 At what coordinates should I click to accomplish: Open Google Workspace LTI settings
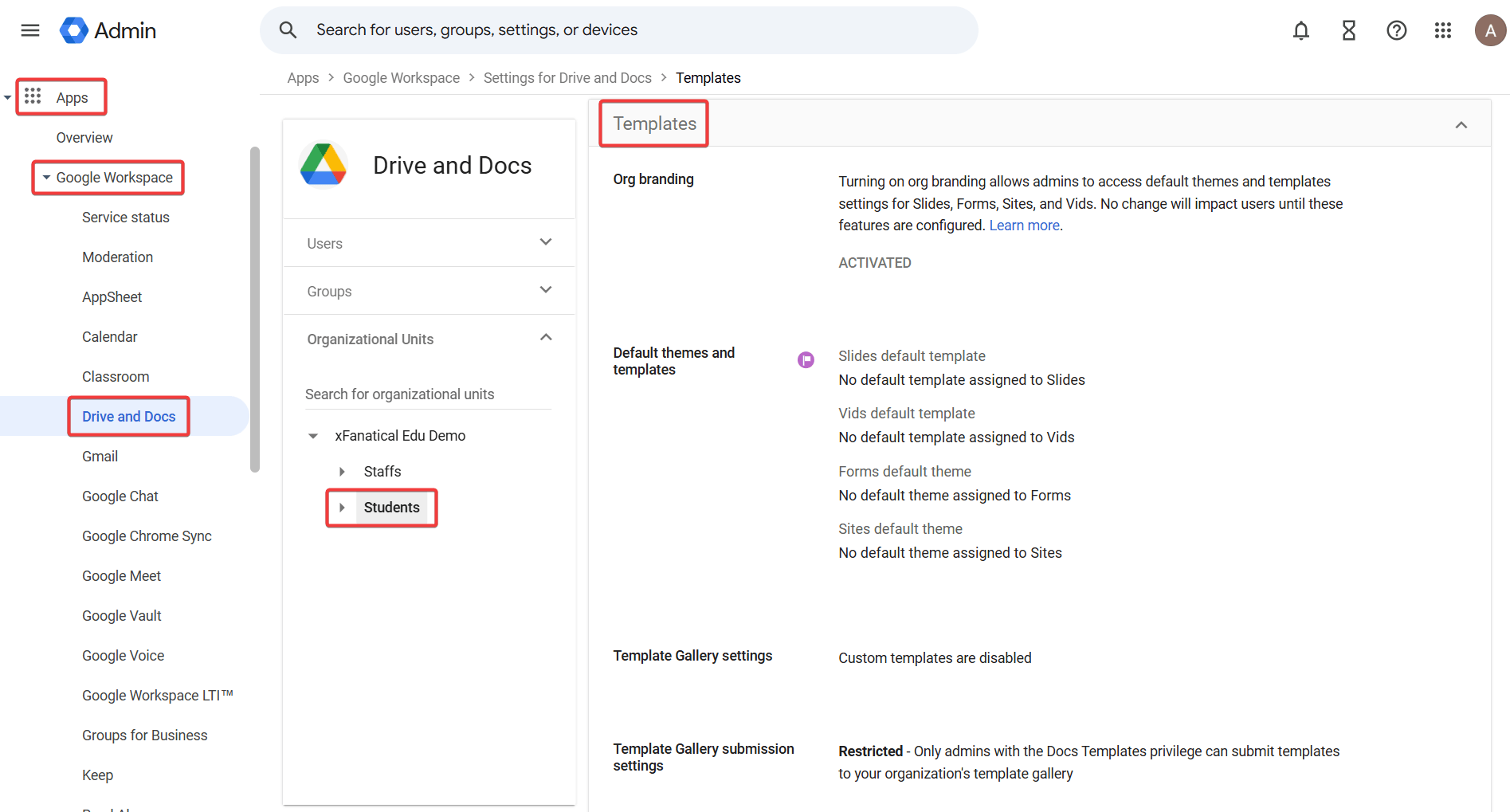pos(158,696)
